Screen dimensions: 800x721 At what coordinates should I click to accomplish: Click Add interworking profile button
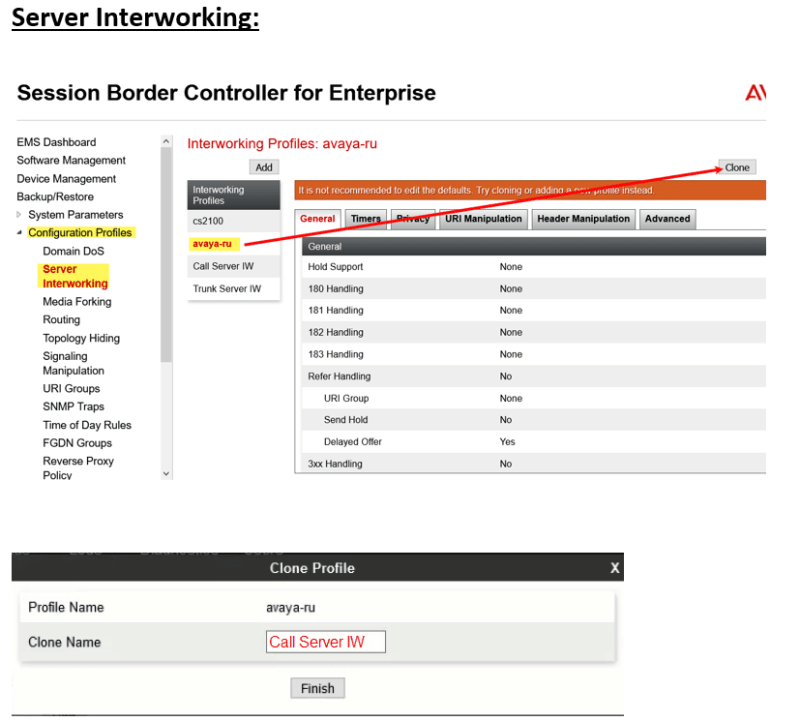tap(264, 167)
